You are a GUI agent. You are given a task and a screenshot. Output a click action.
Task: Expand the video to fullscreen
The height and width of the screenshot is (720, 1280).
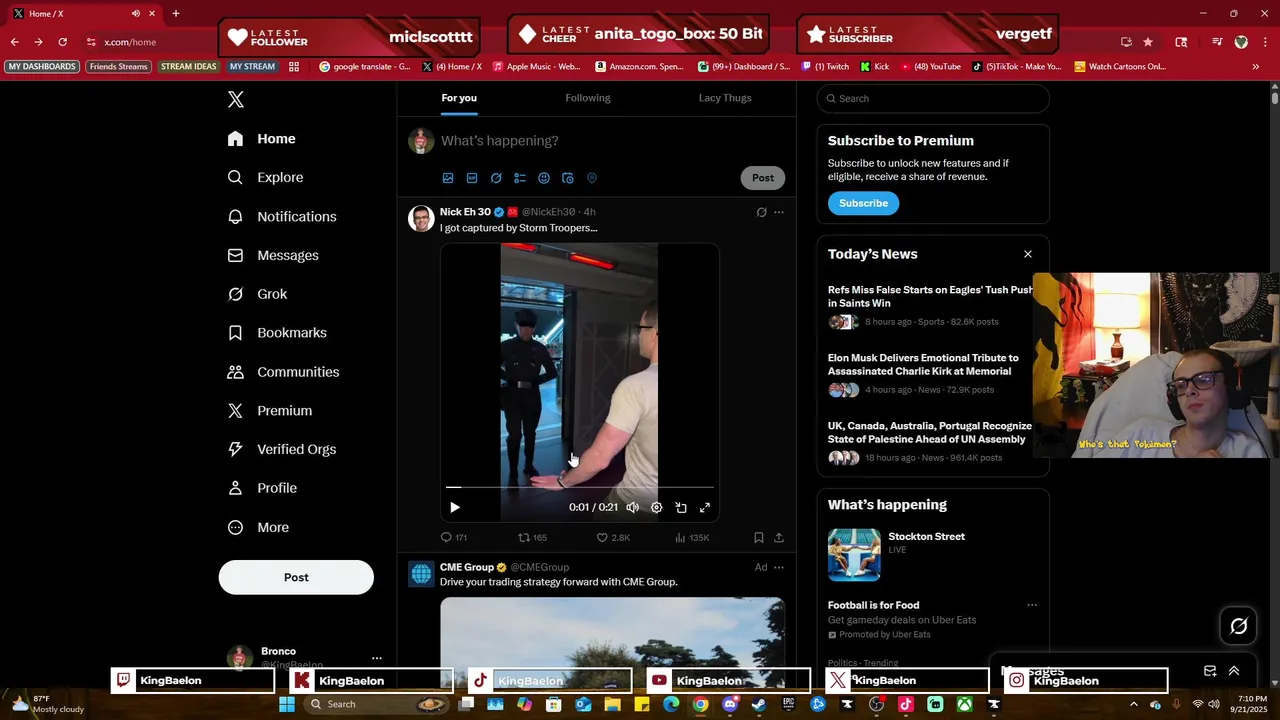tap(705, 507)
